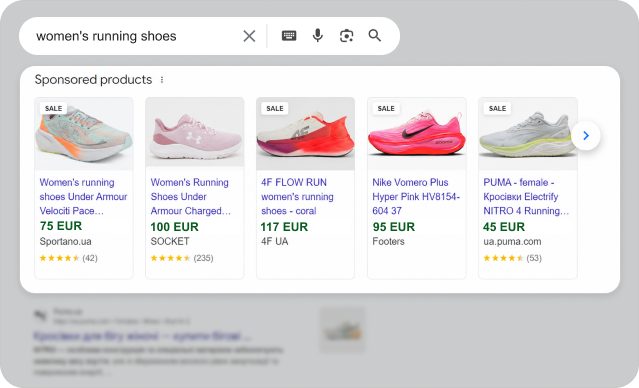This screenshot has width=639, height=388.
Task: Click the Sportano.ua seller name
Action: 65,242
